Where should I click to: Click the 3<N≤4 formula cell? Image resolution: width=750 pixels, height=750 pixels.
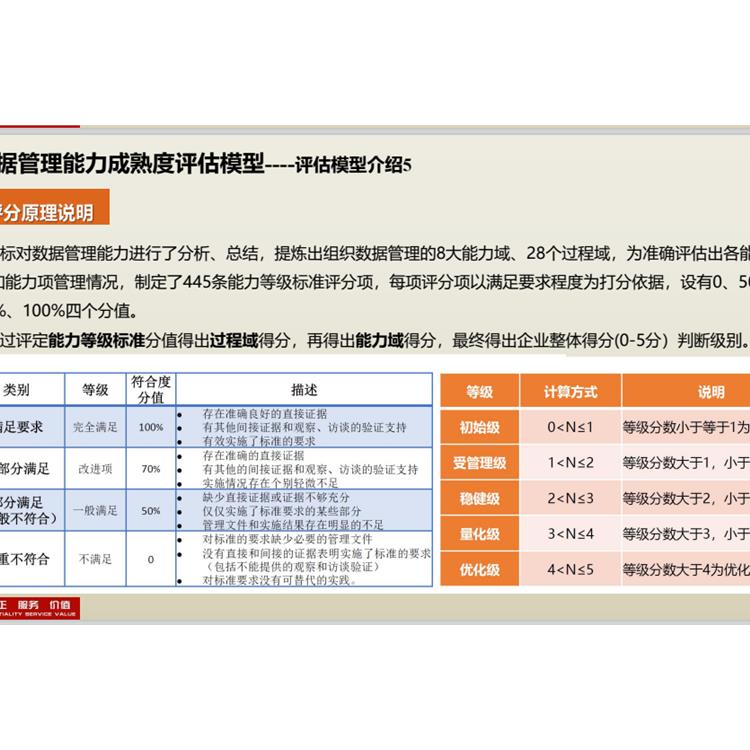point(571,534)
